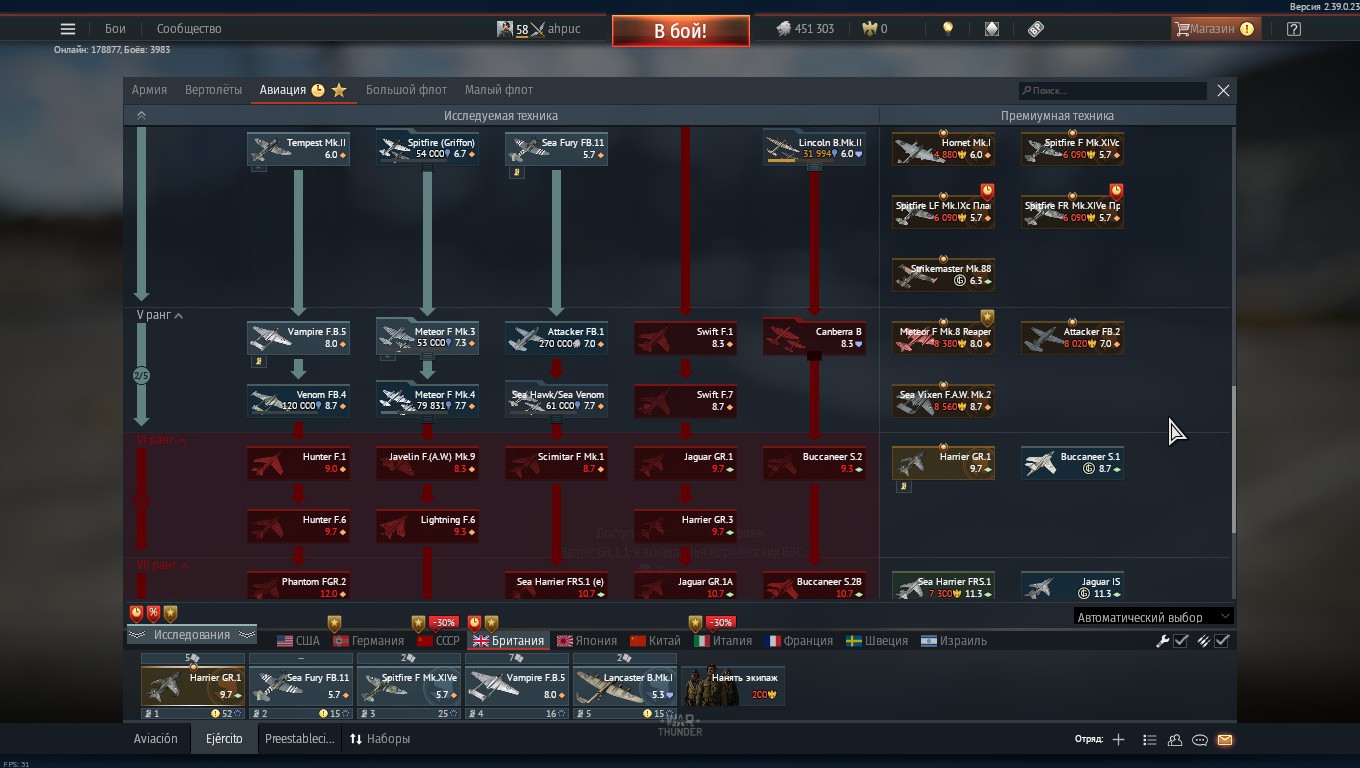Toggle the auto-refill ammo checkbox

pos(1222,641)
